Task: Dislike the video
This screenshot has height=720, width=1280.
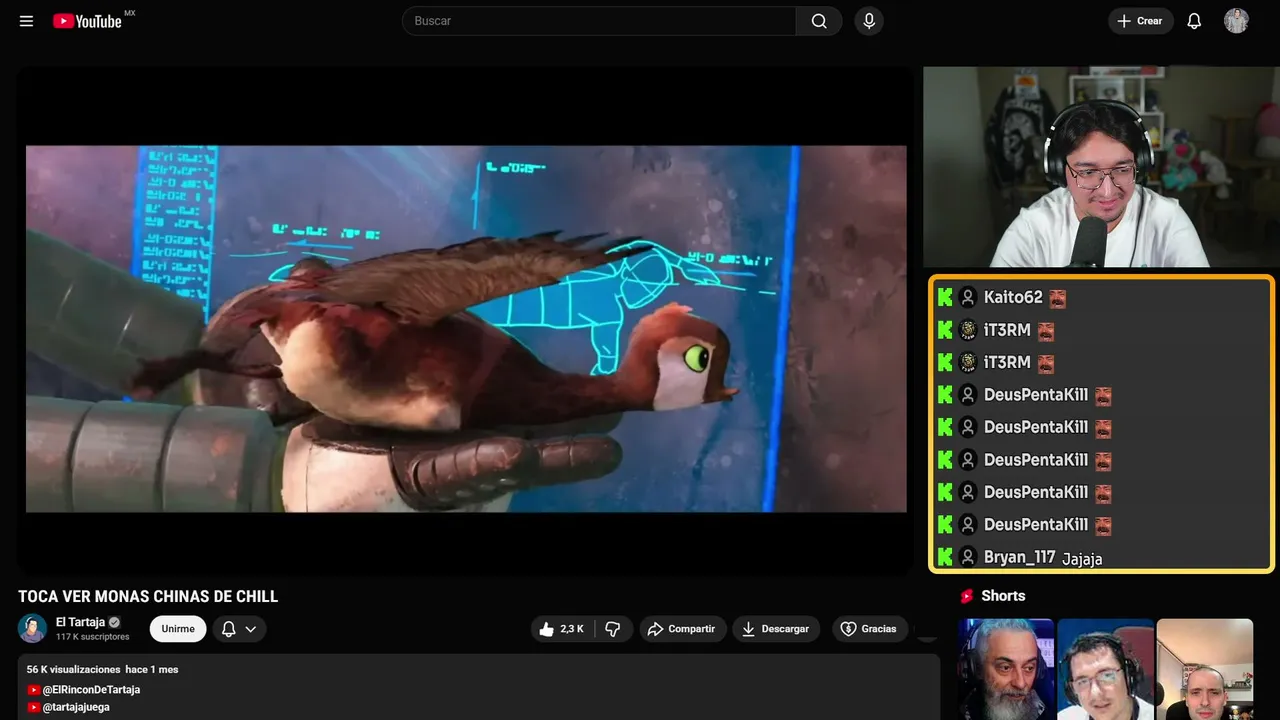Action: (x=613, y=629)
